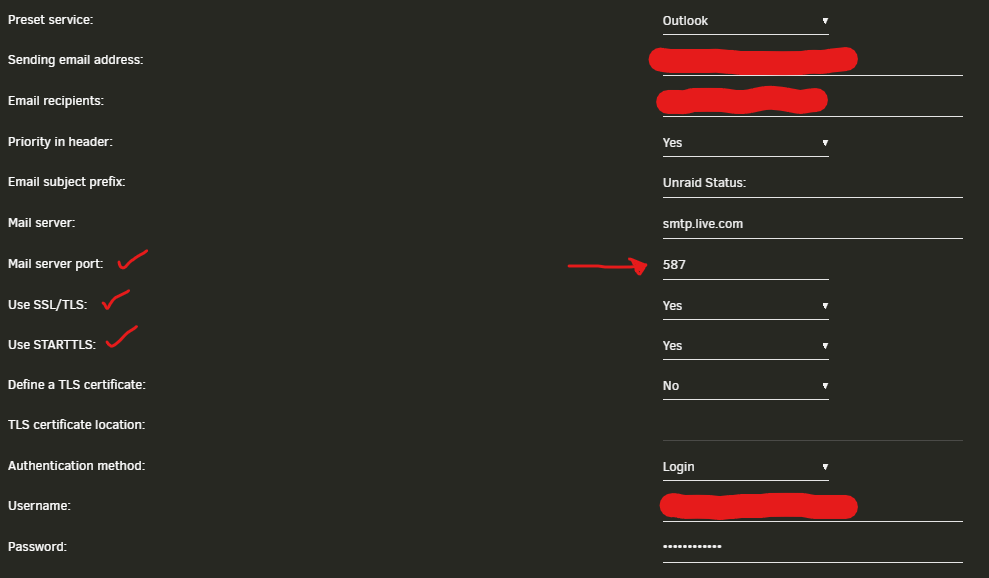Screen dimensions: 989x578
Task: Click the 'Sending email address:' label
Action: [x=76, y=60]
